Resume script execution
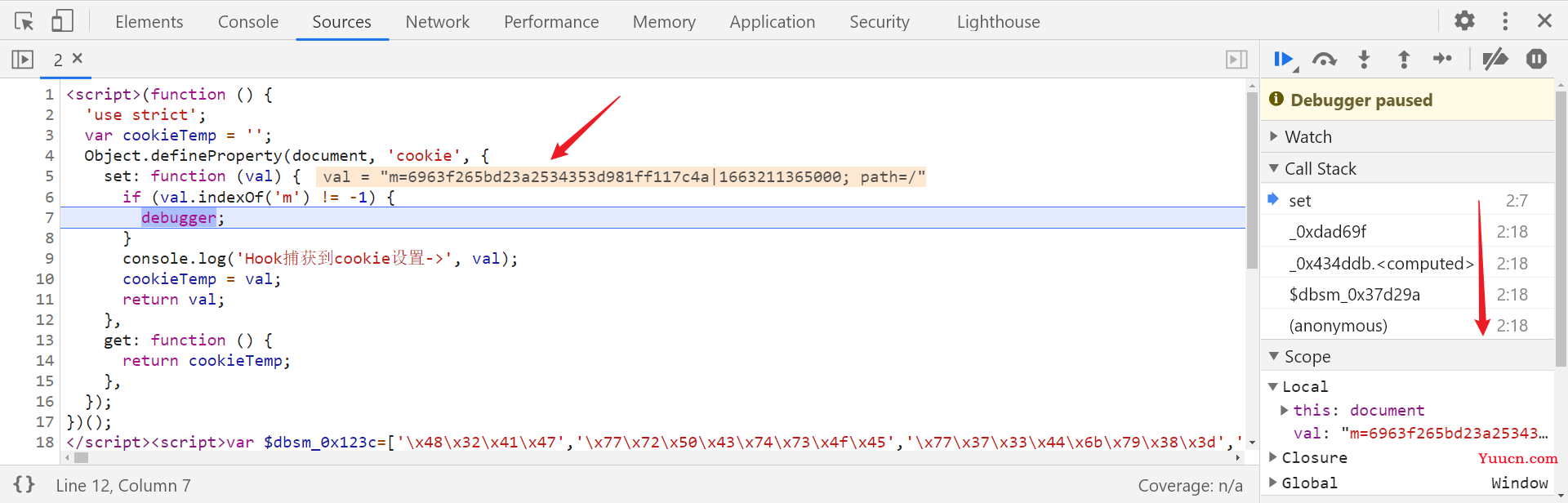Image resolution: width=1568 pixels, height=503 pixels. point(1285,60)
